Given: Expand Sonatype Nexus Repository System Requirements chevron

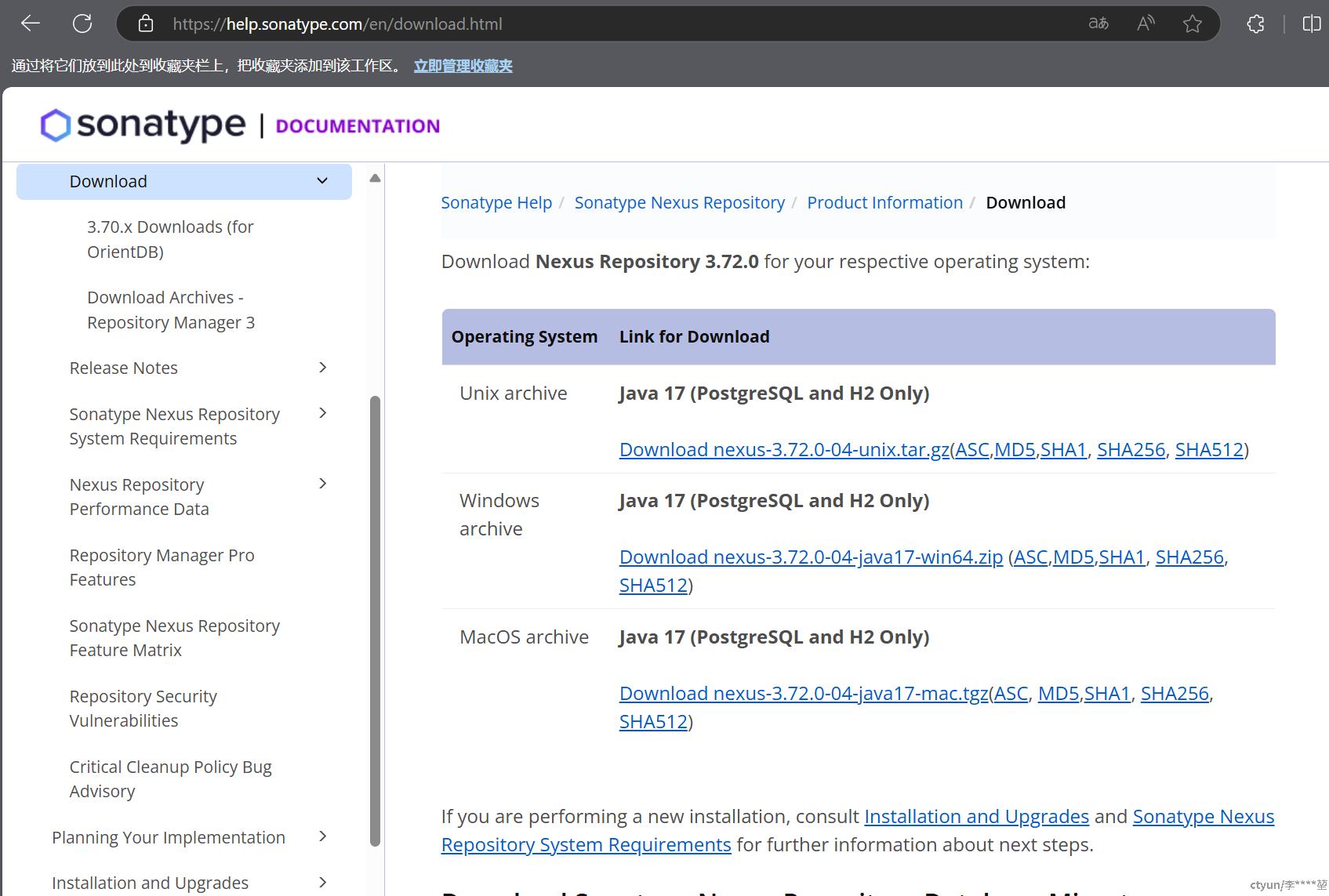Looking at the screenshot, I should click(322, 412).
